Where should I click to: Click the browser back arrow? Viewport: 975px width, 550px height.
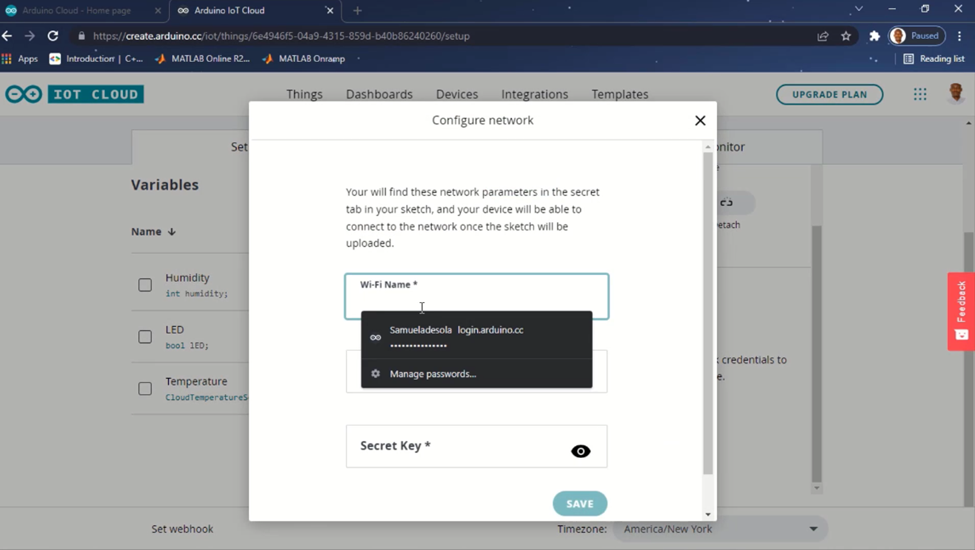coord(7,36)
